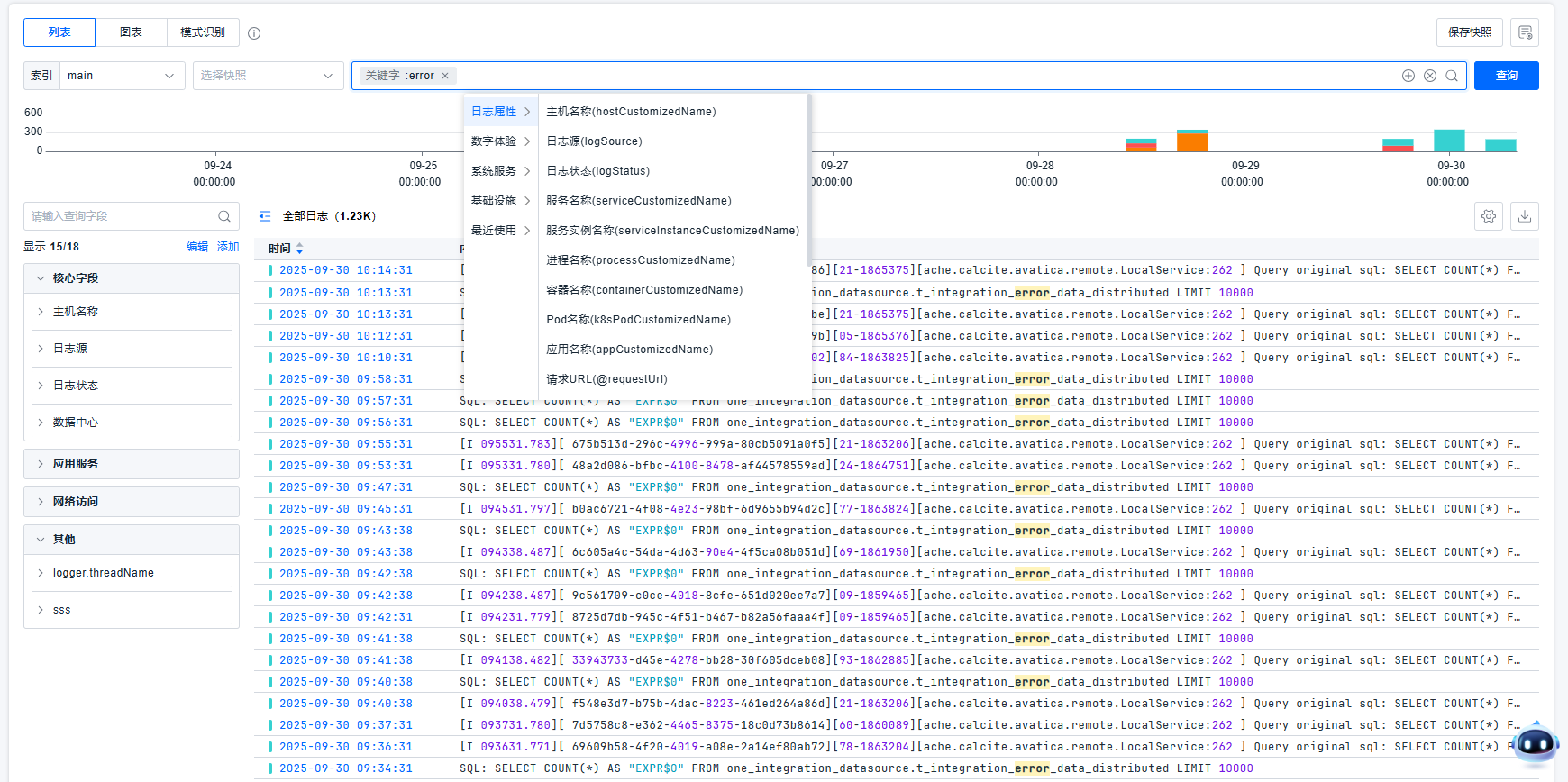Click the download logs icon
The width and height of the screenshot is (1568, 782).
1525,216
